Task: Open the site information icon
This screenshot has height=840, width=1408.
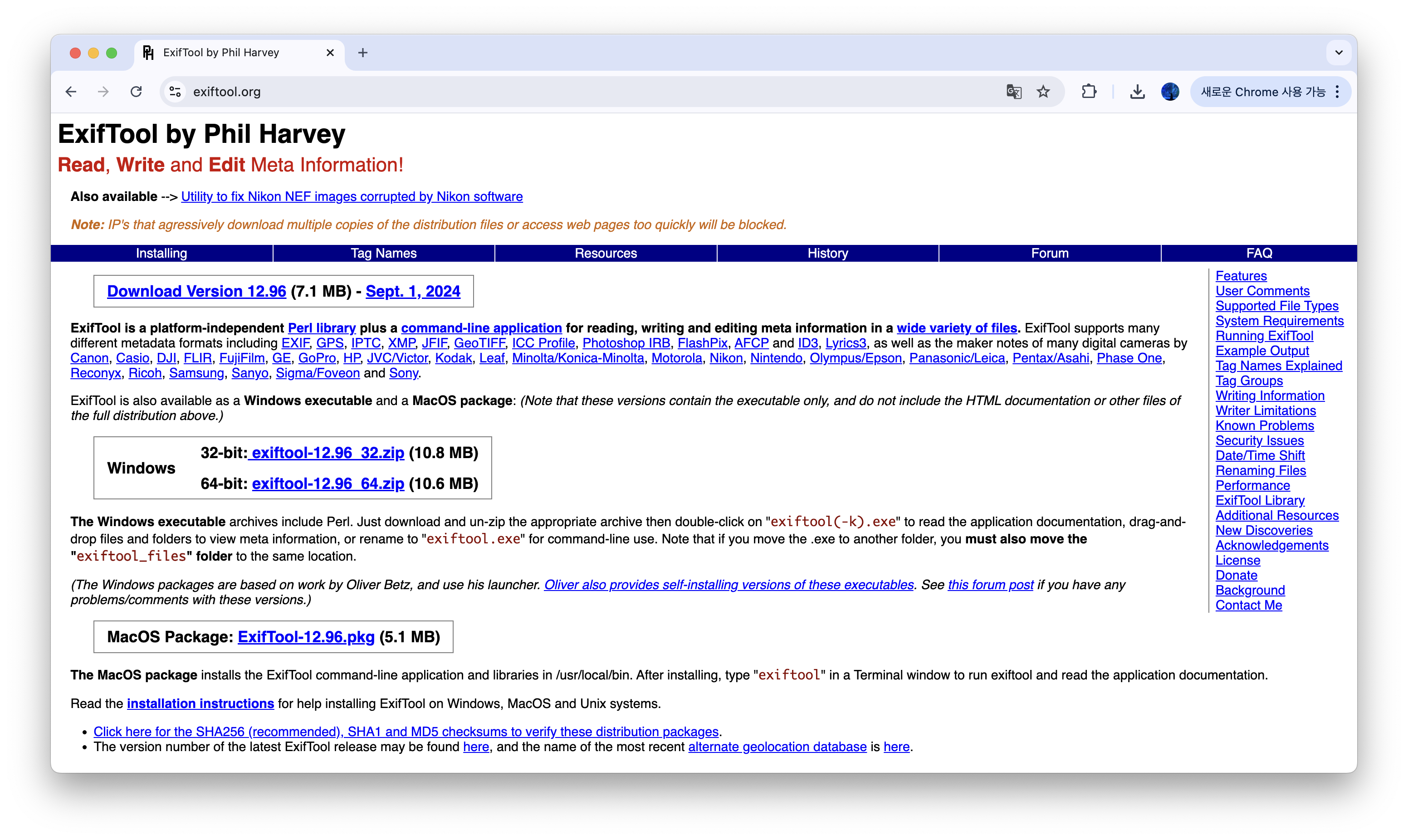Action: [176, 92]
